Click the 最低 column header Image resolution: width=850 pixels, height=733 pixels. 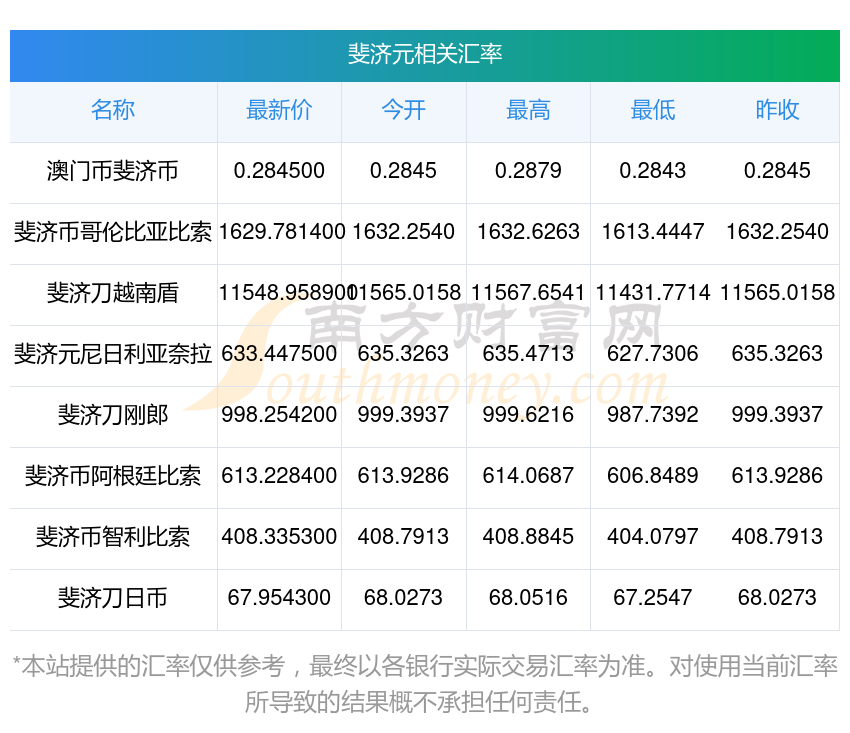[652, 111]
